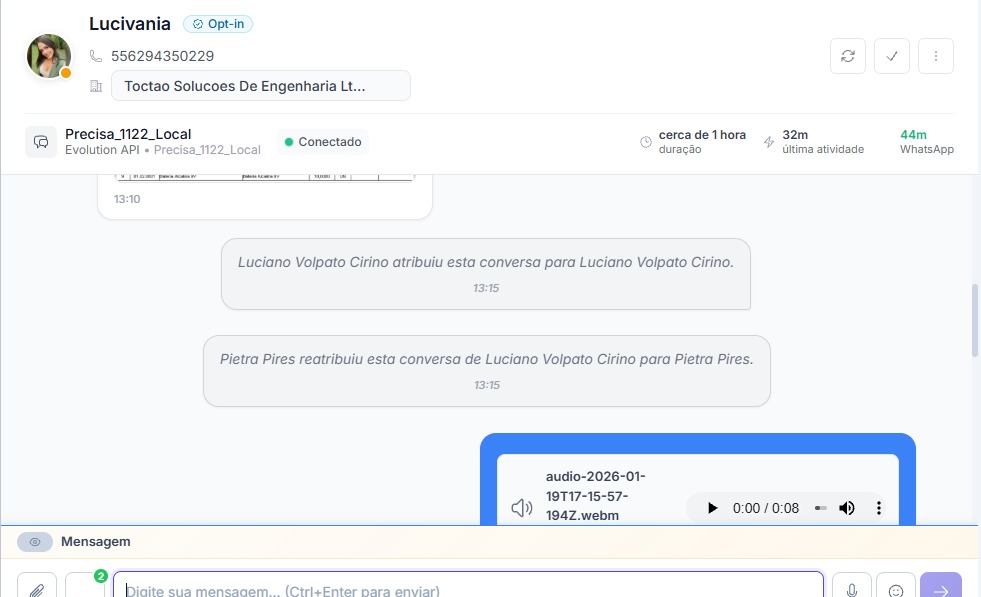Viewport: 981px width, 597px height.
Task: Click the Precisa_1122_Local channel chat icon
Action: 41,142
